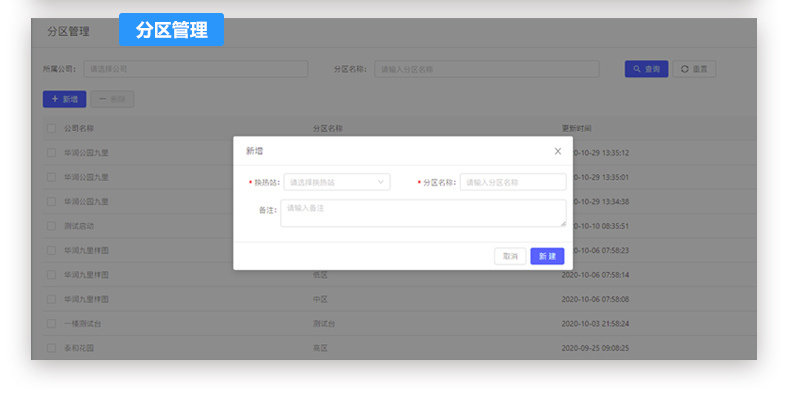Click the 查询 search button with magnifier icon
This screenshot has width=790, height=414.
pos(646,69)
